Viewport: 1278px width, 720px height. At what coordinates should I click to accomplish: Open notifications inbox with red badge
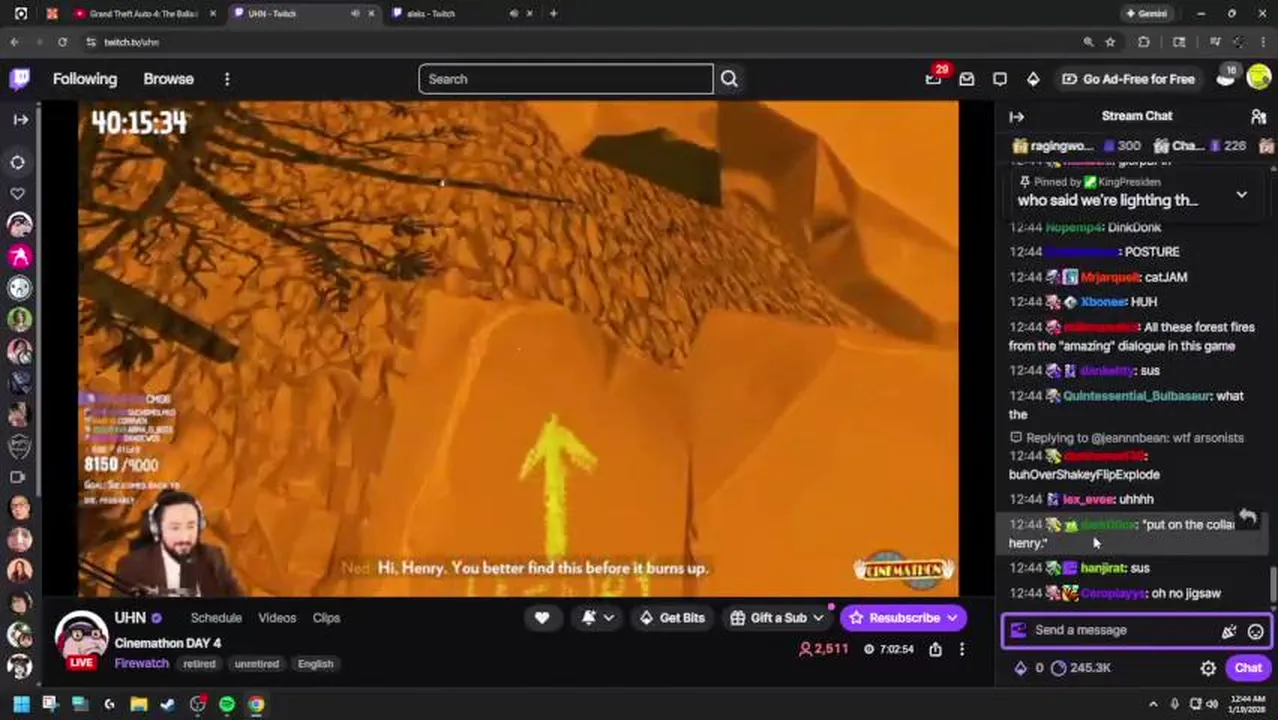click(934, 78)
